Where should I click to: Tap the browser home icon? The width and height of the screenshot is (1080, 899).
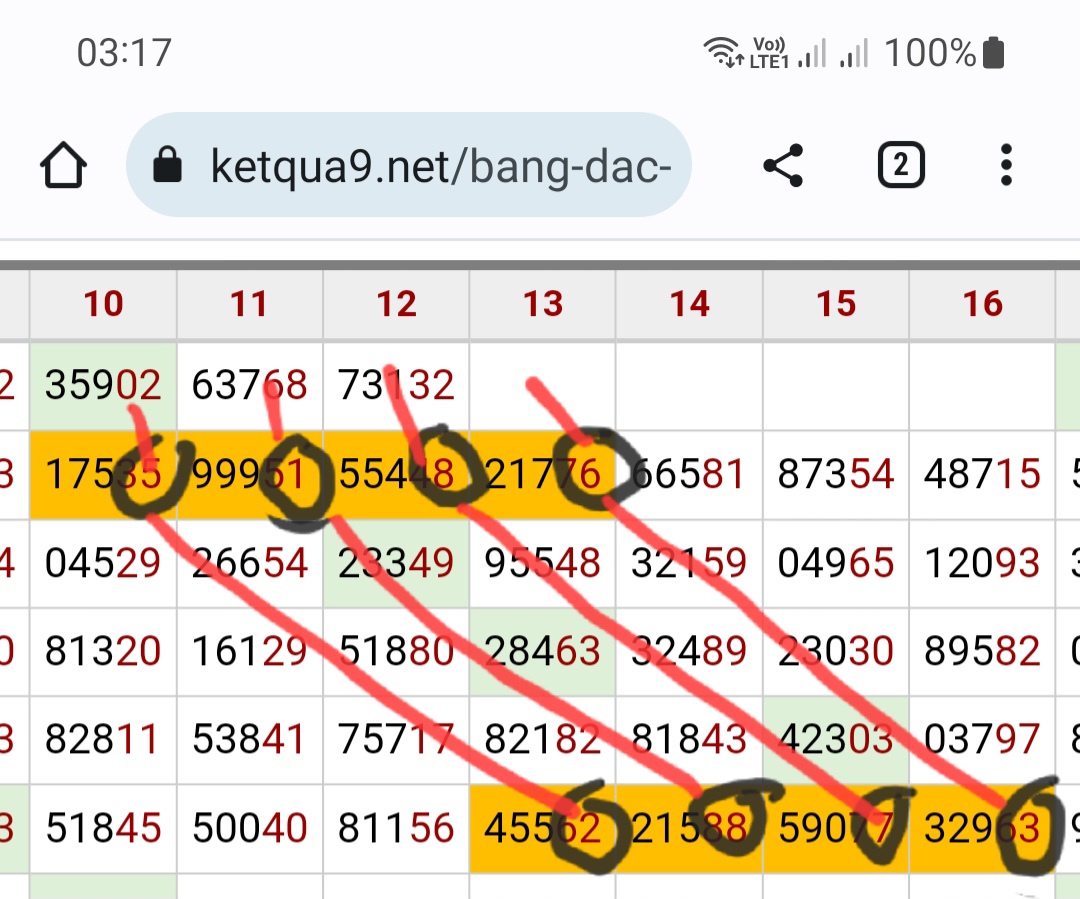[x=64, y=165]
